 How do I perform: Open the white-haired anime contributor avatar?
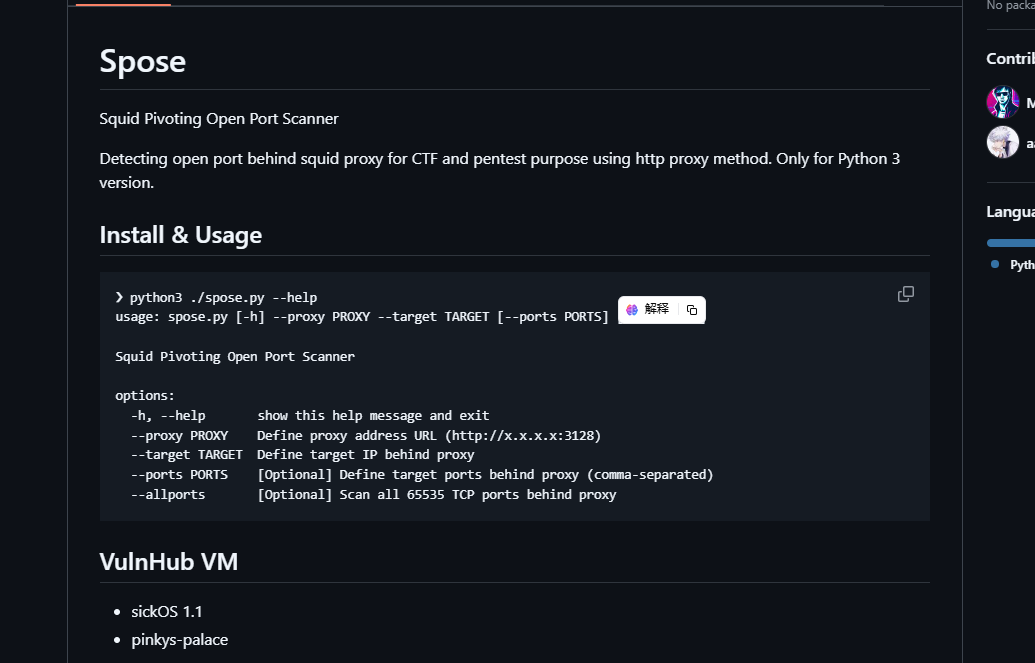point(1003,142)
